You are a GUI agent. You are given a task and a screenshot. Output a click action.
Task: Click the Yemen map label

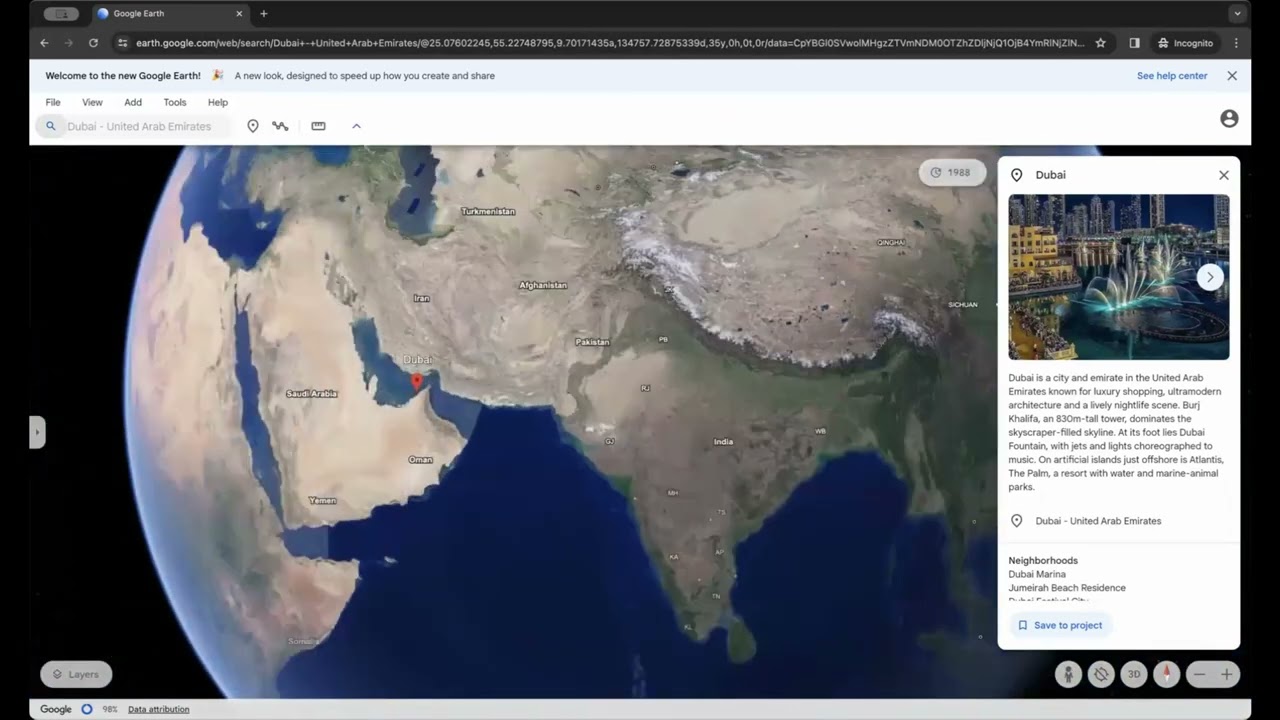[322, 500]
